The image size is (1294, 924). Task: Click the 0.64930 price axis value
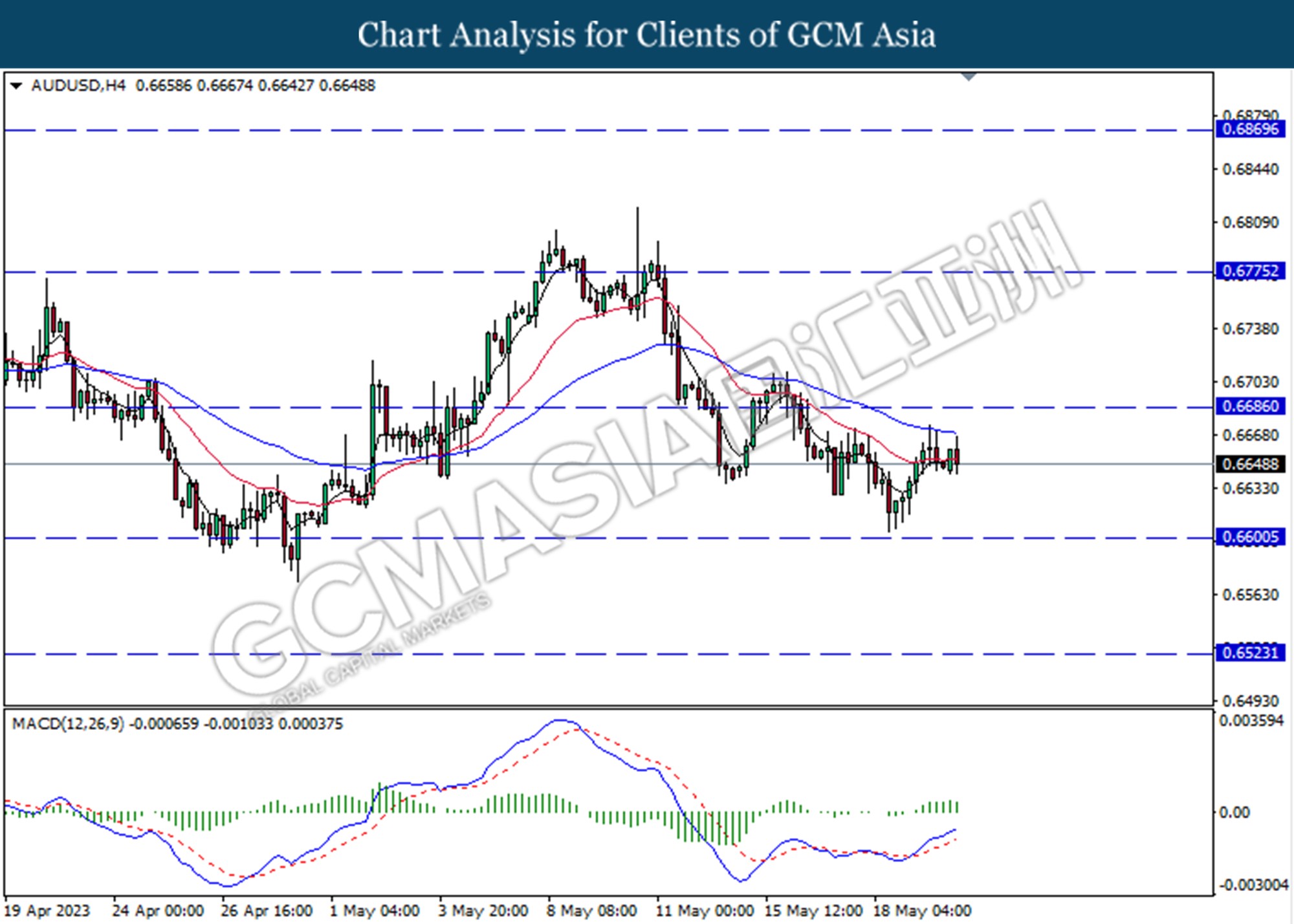pyautogui.click(x=1250, y=701)
